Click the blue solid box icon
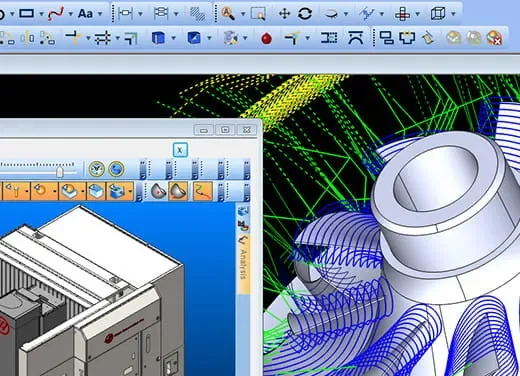This screenshot has width=520, height=376. [x=158, y=38]
